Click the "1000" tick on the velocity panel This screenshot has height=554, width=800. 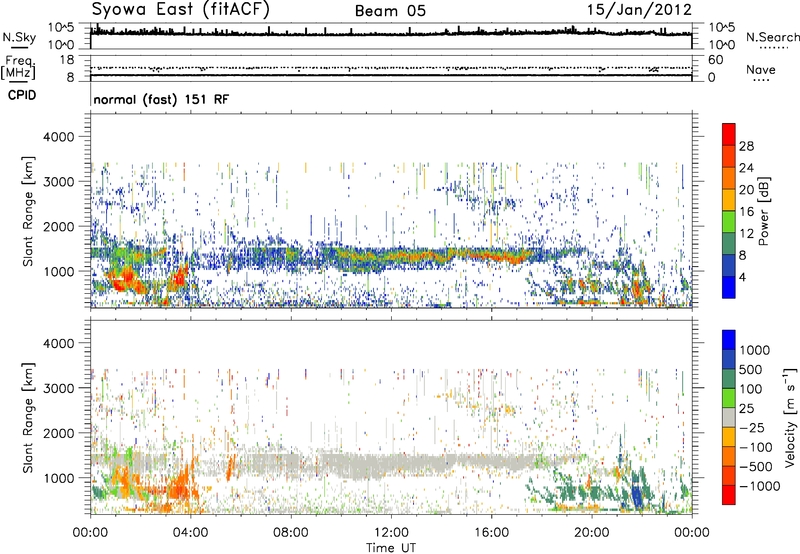click(58, 478)
